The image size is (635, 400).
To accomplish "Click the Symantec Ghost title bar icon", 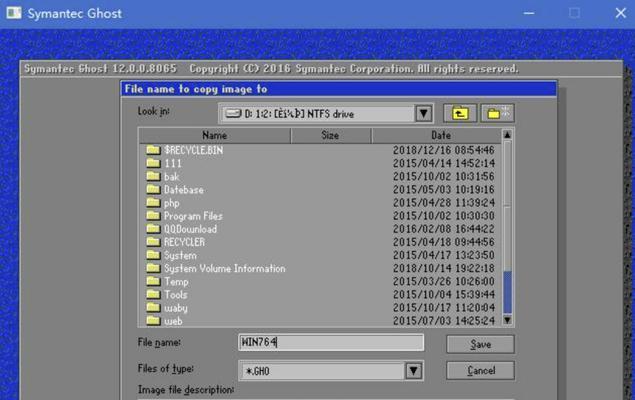I will point(14,13).
